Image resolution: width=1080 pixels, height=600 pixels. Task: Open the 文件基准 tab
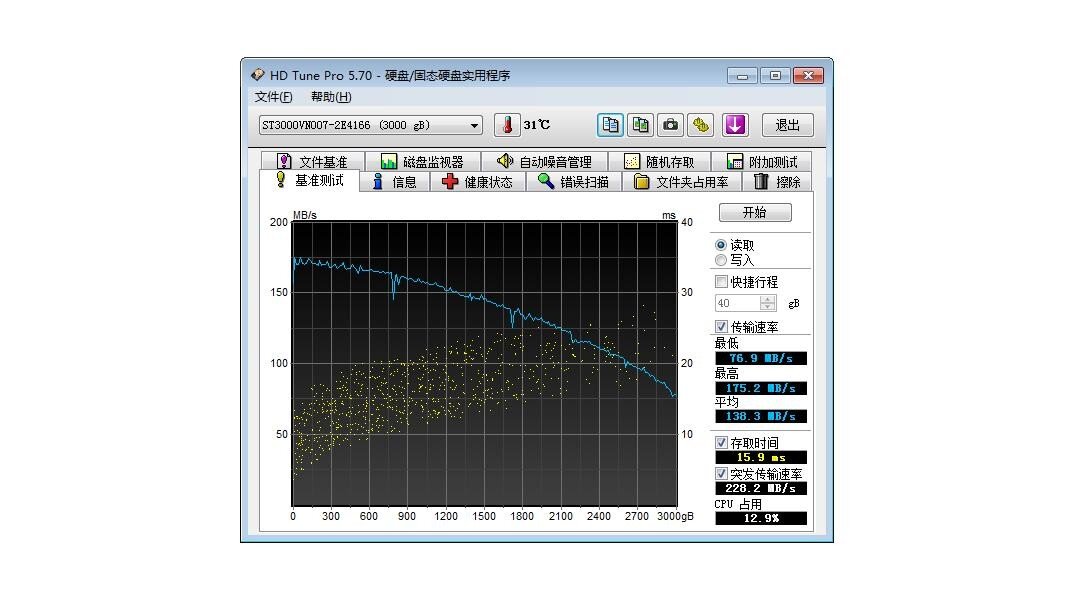coord(313,162)
